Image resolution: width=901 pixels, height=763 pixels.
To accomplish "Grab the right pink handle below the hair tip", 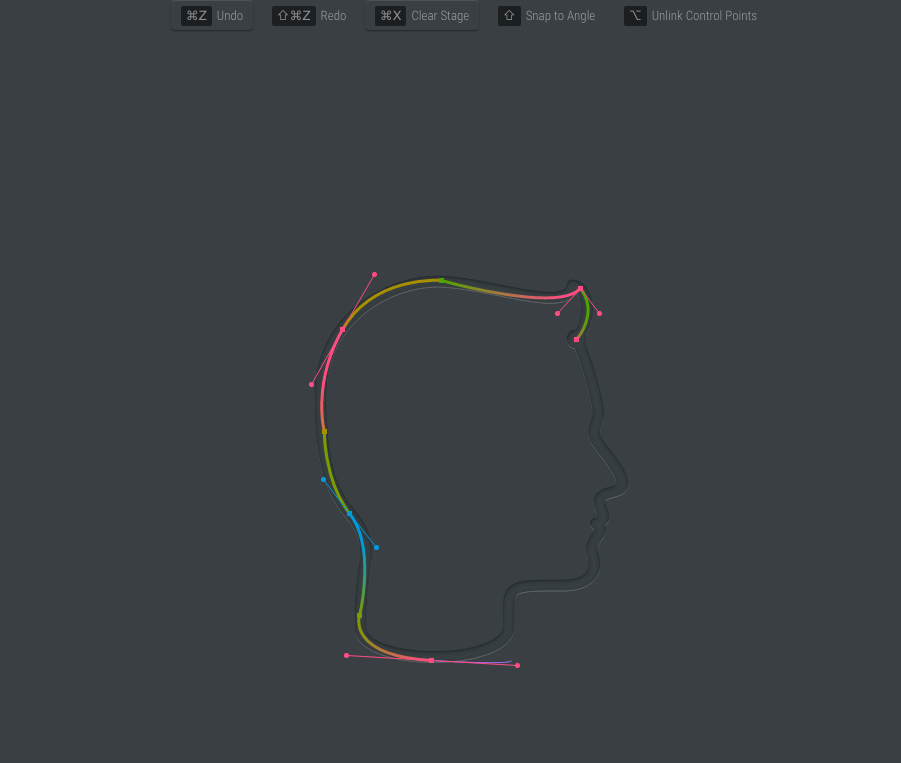I will coord(599,314).
